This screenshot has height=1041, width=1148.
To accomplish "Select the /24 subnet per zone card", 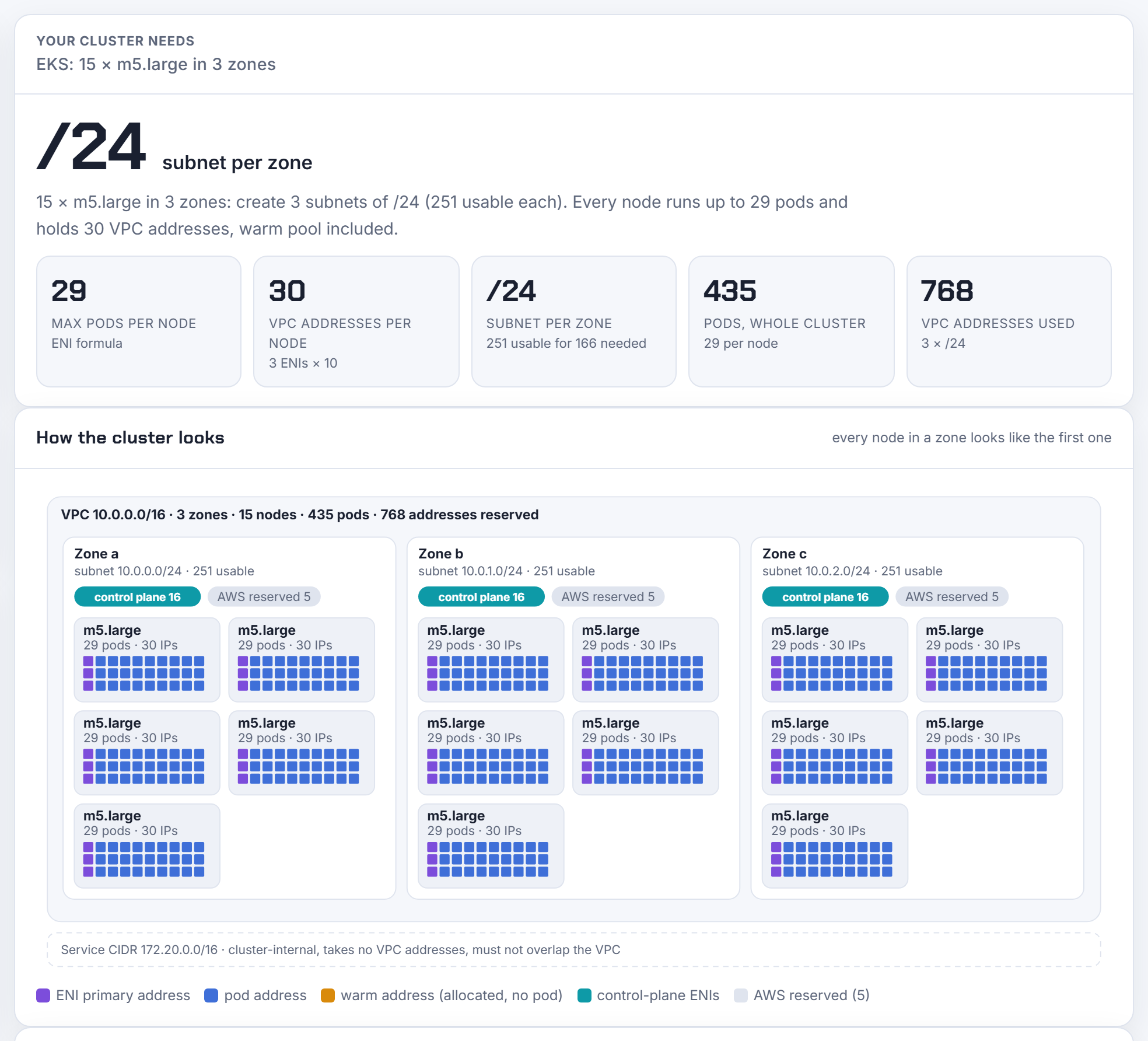I will (x=574, y=322).
